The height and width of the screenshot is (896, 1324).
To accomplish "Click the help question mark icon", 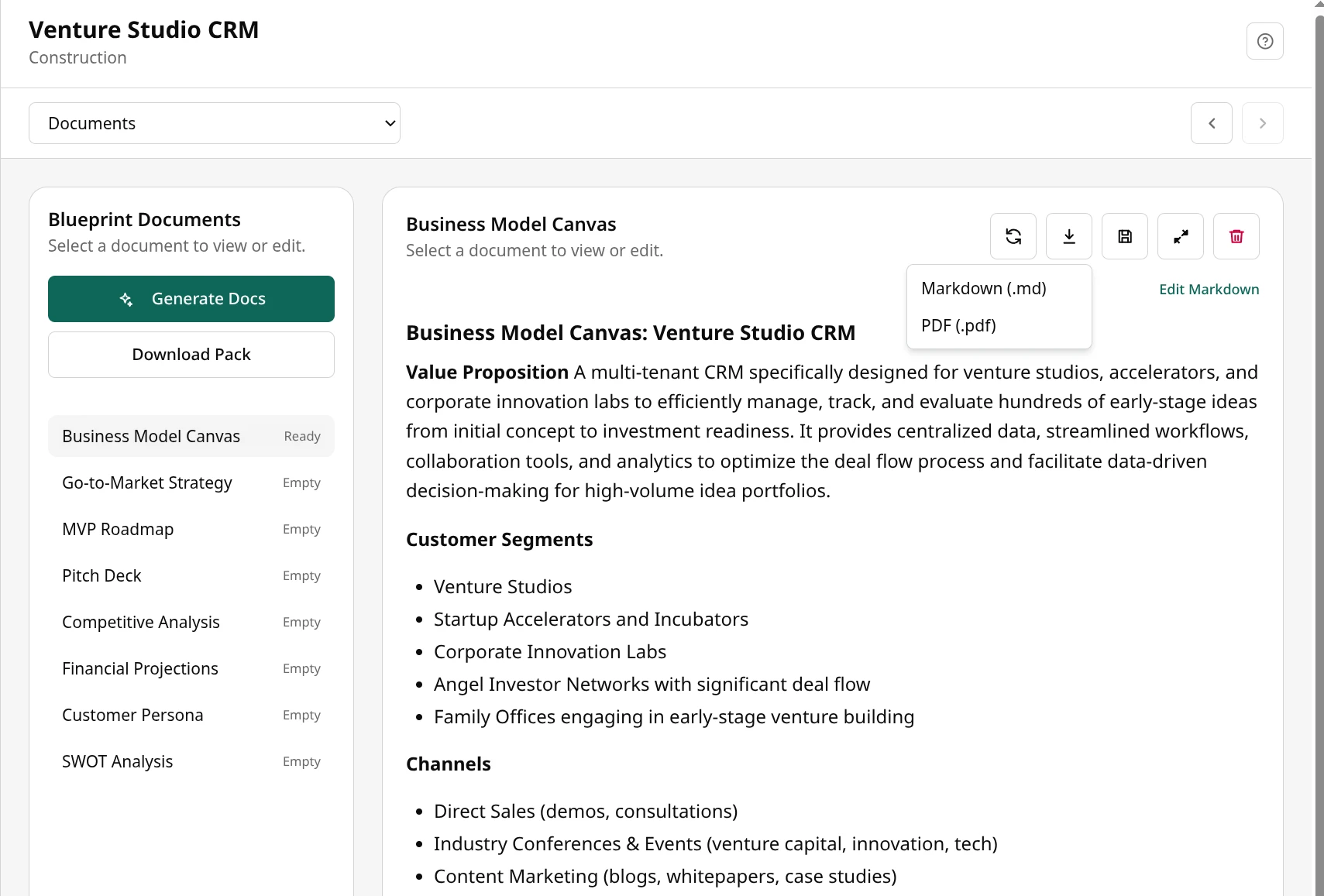I will (x=1264, y=41).
